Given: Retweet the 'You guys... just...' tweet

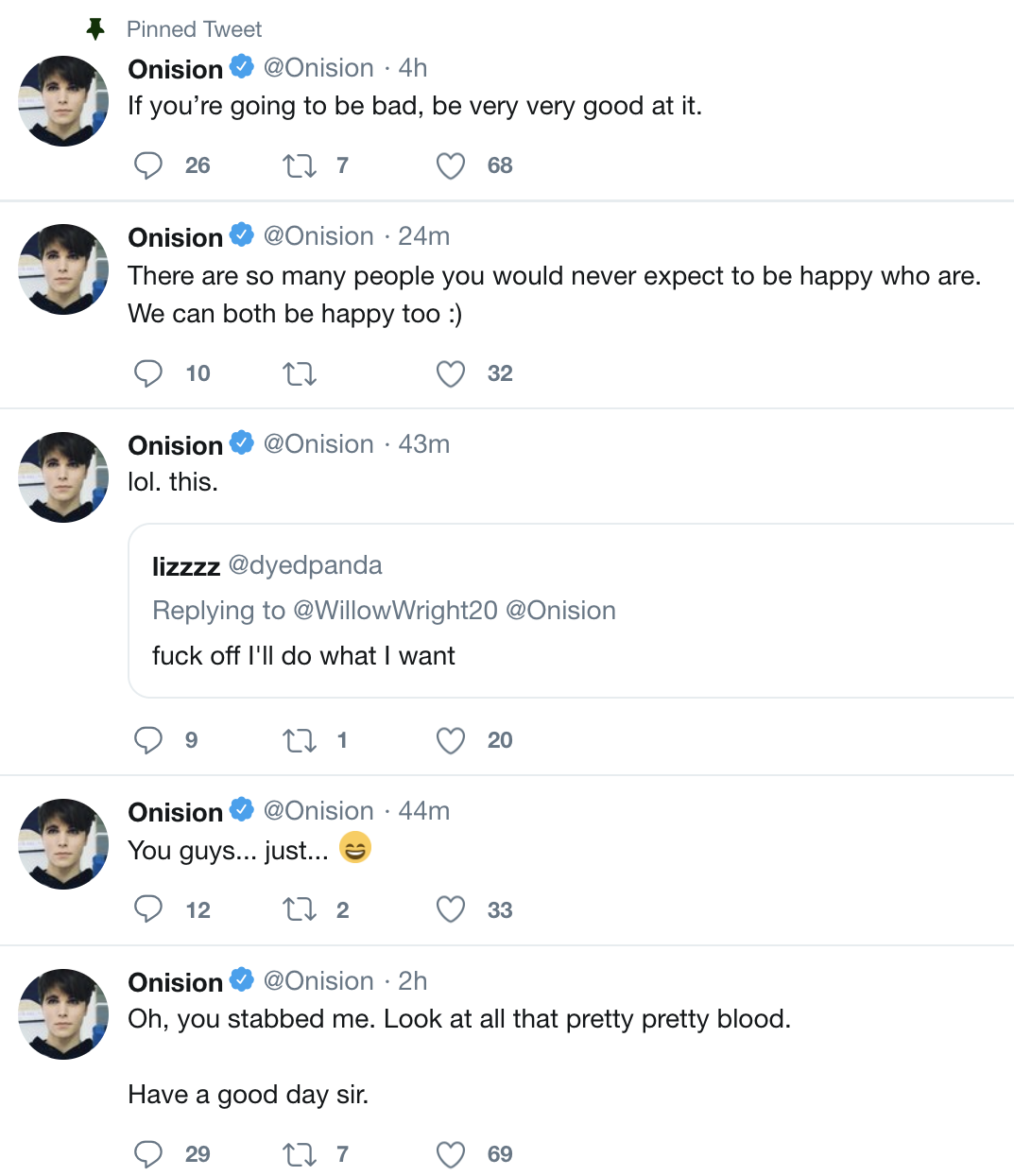Looking at the screenshot, I should click(300, 910).
